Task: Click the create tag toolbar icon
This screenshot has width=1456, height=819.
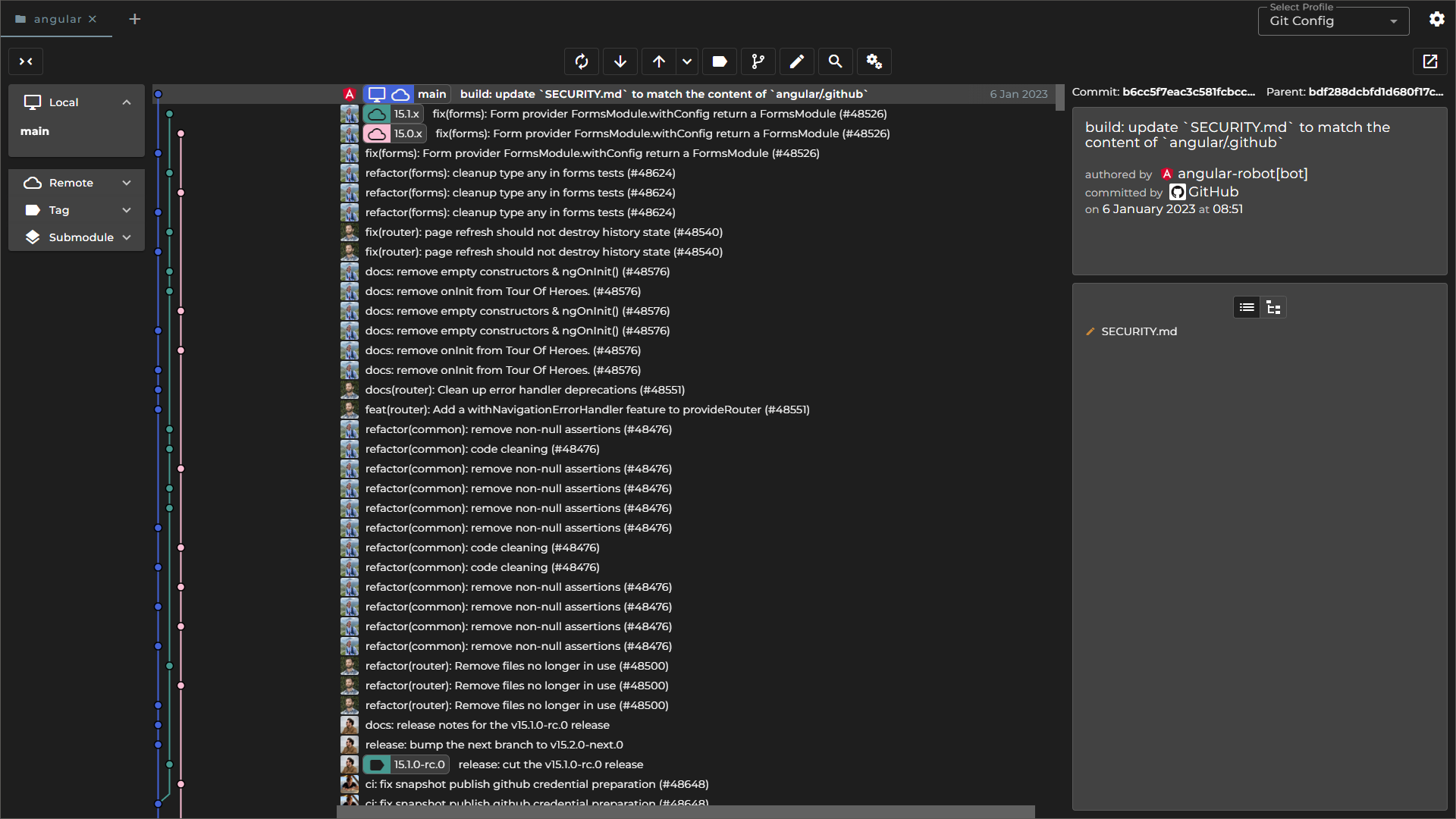Action: [x=720, y=61]
